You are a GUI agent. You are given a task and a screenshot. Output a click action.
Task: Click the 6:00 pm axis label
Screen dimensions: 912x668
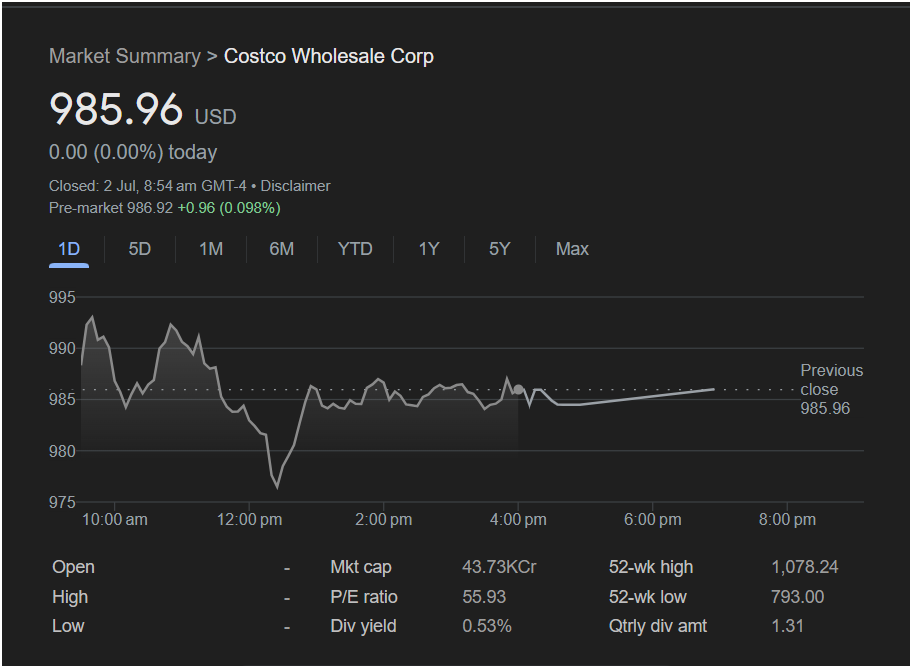tap(653, 520)
